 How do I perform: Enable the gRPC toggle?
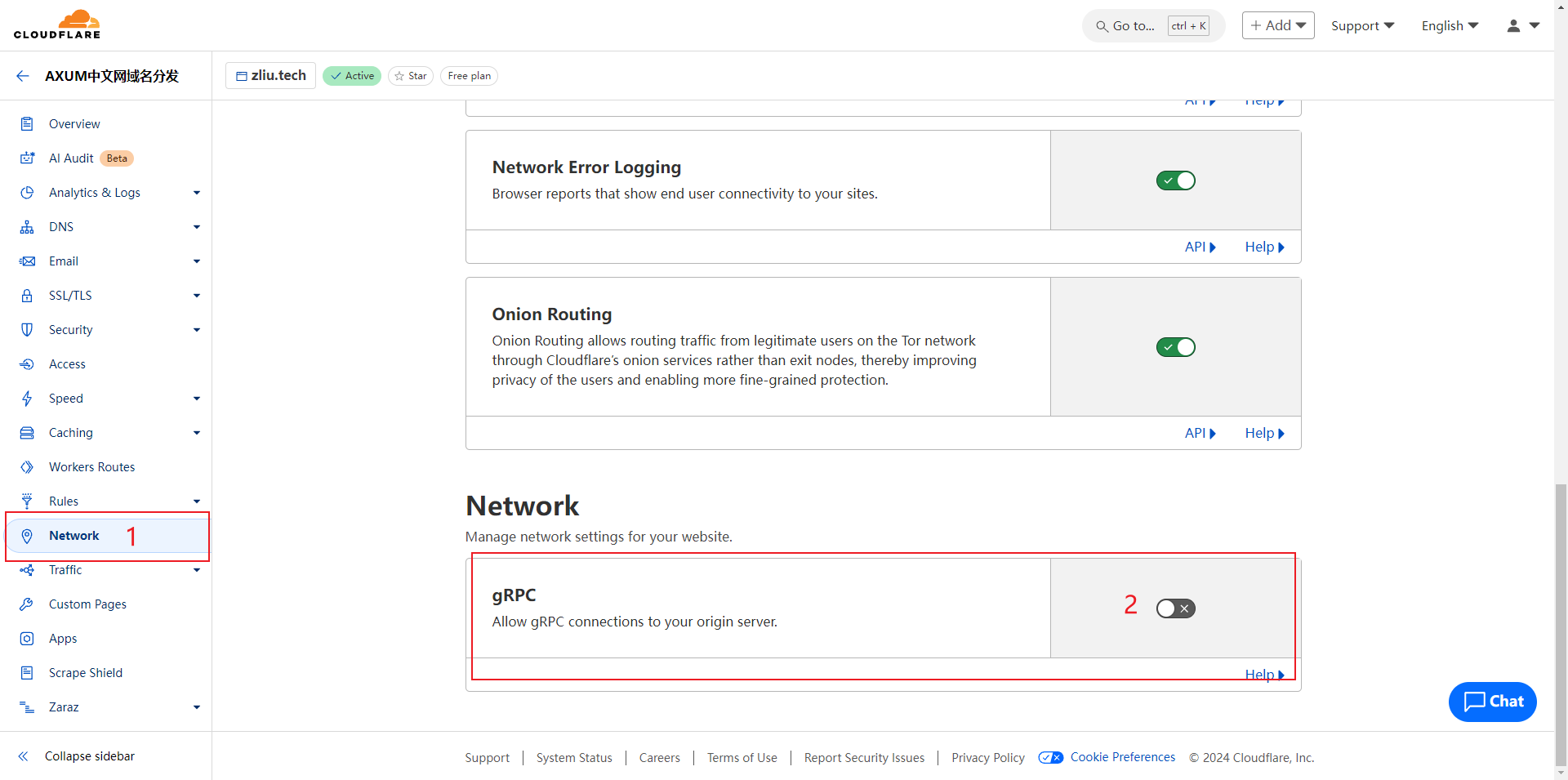1175,608
